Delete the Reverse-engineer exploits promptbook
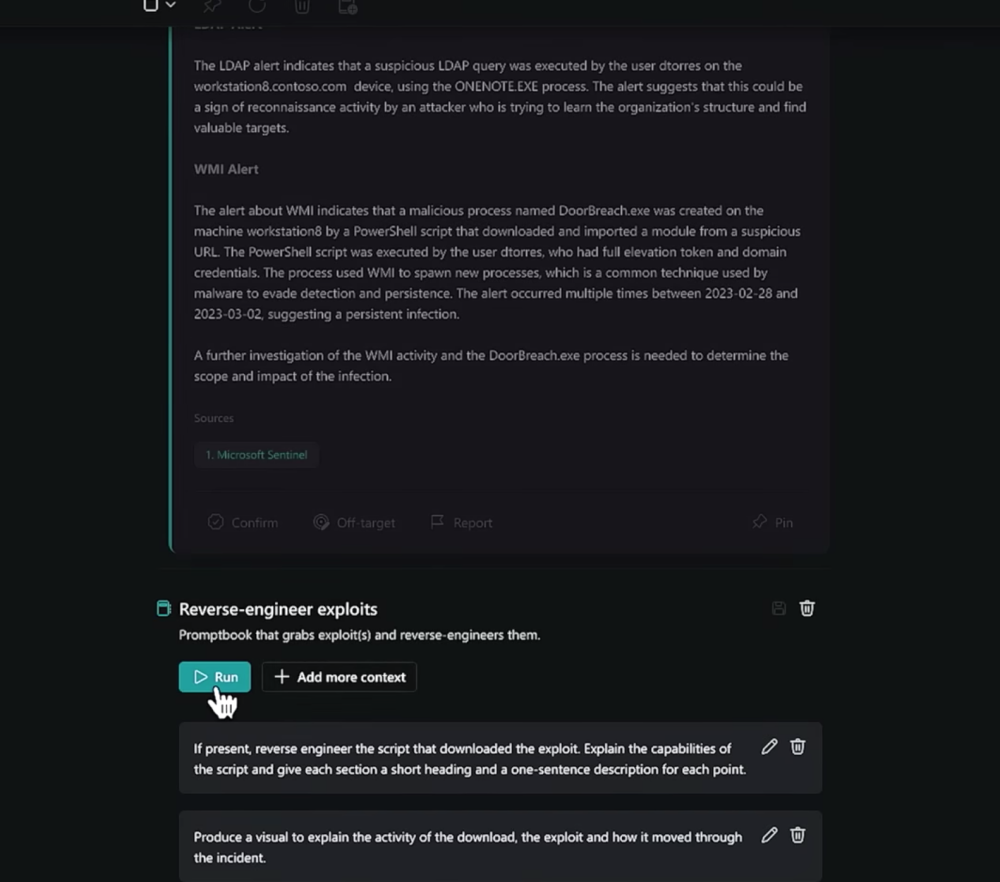Viewport: 1000px width, 882px height. point(807,608)
